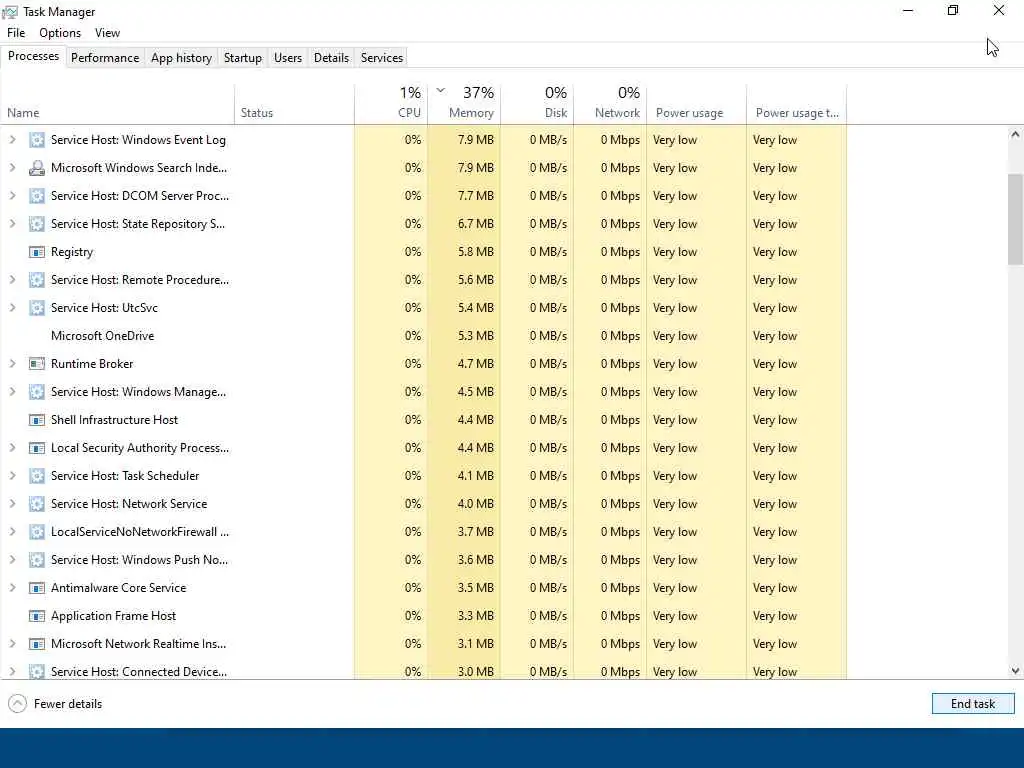Click the Remote Procedure Call gear icon
Image resolution: width=1024 pixels, height=768 pixels.
click(37, 280)
